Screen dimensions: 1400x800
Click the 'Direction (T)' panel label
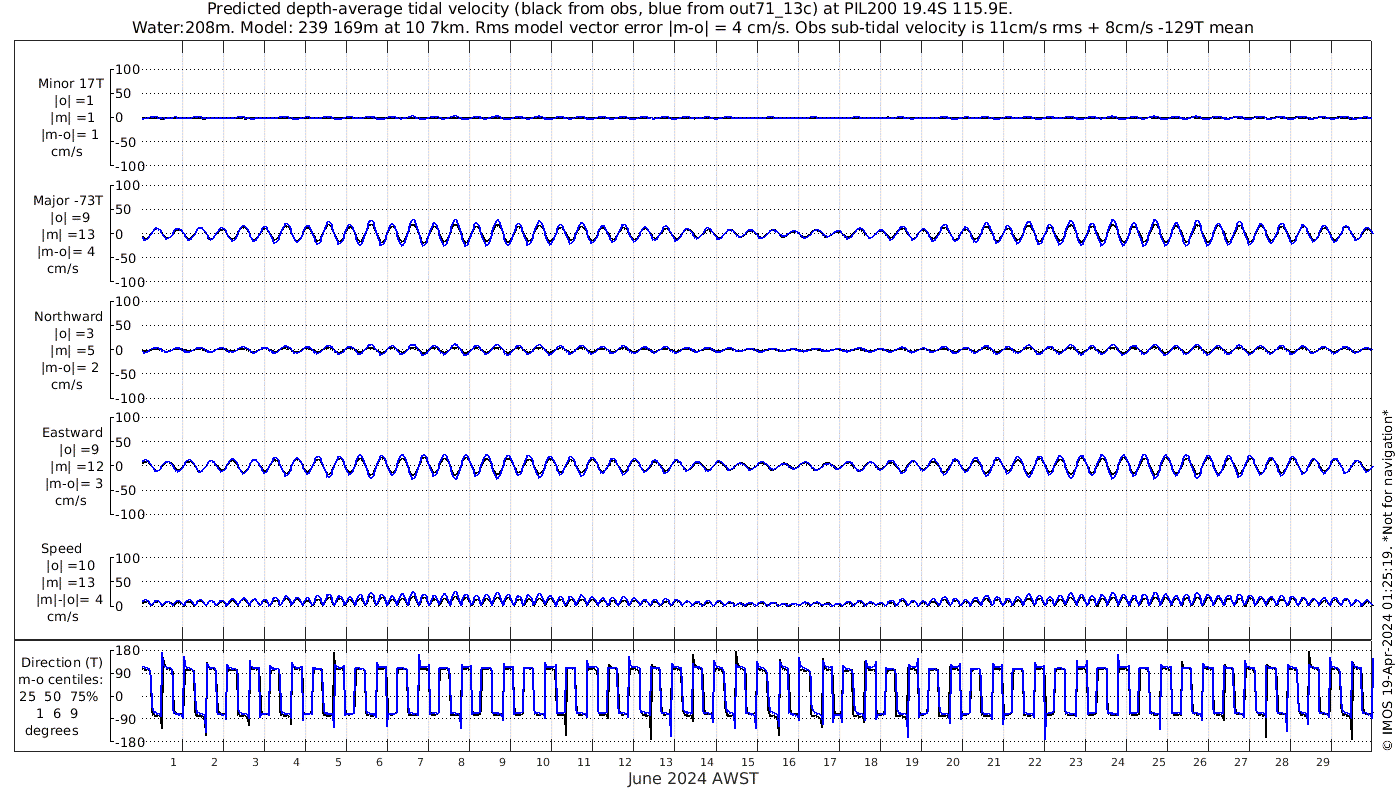[x=62, y=662]
